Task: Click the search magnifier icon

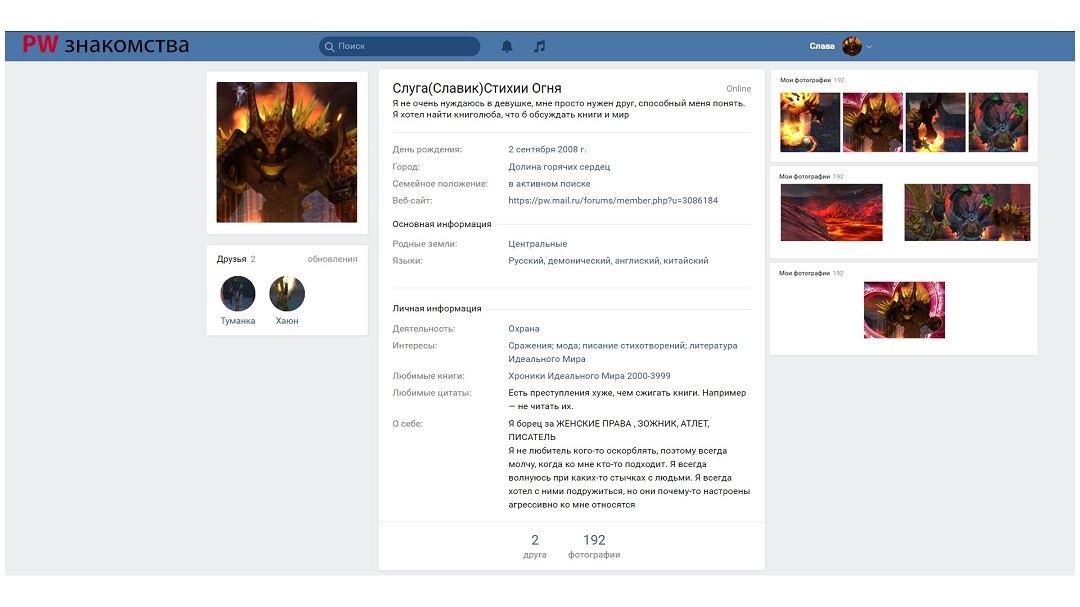Action: click(x=329, y=46)
